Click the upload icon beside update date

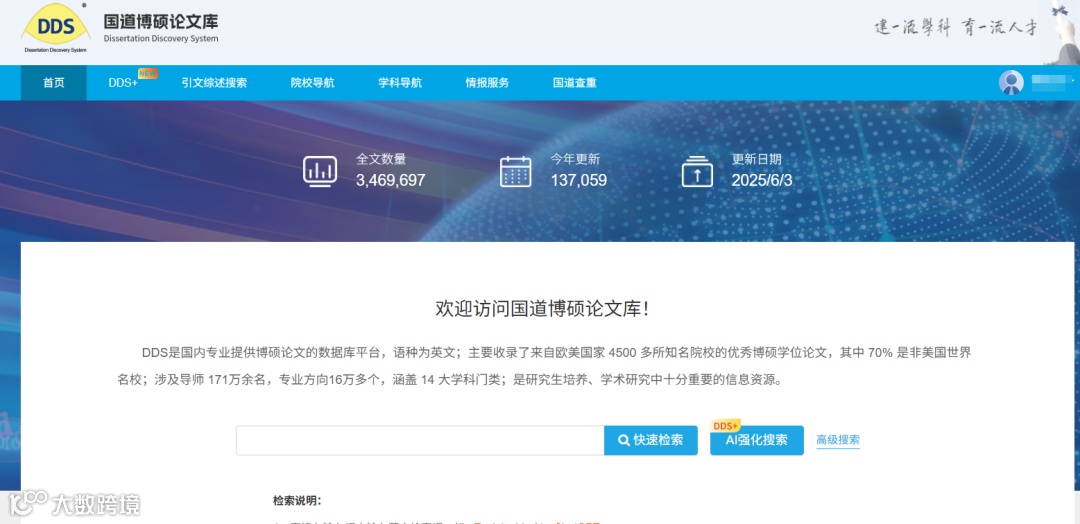pos(697,171)
